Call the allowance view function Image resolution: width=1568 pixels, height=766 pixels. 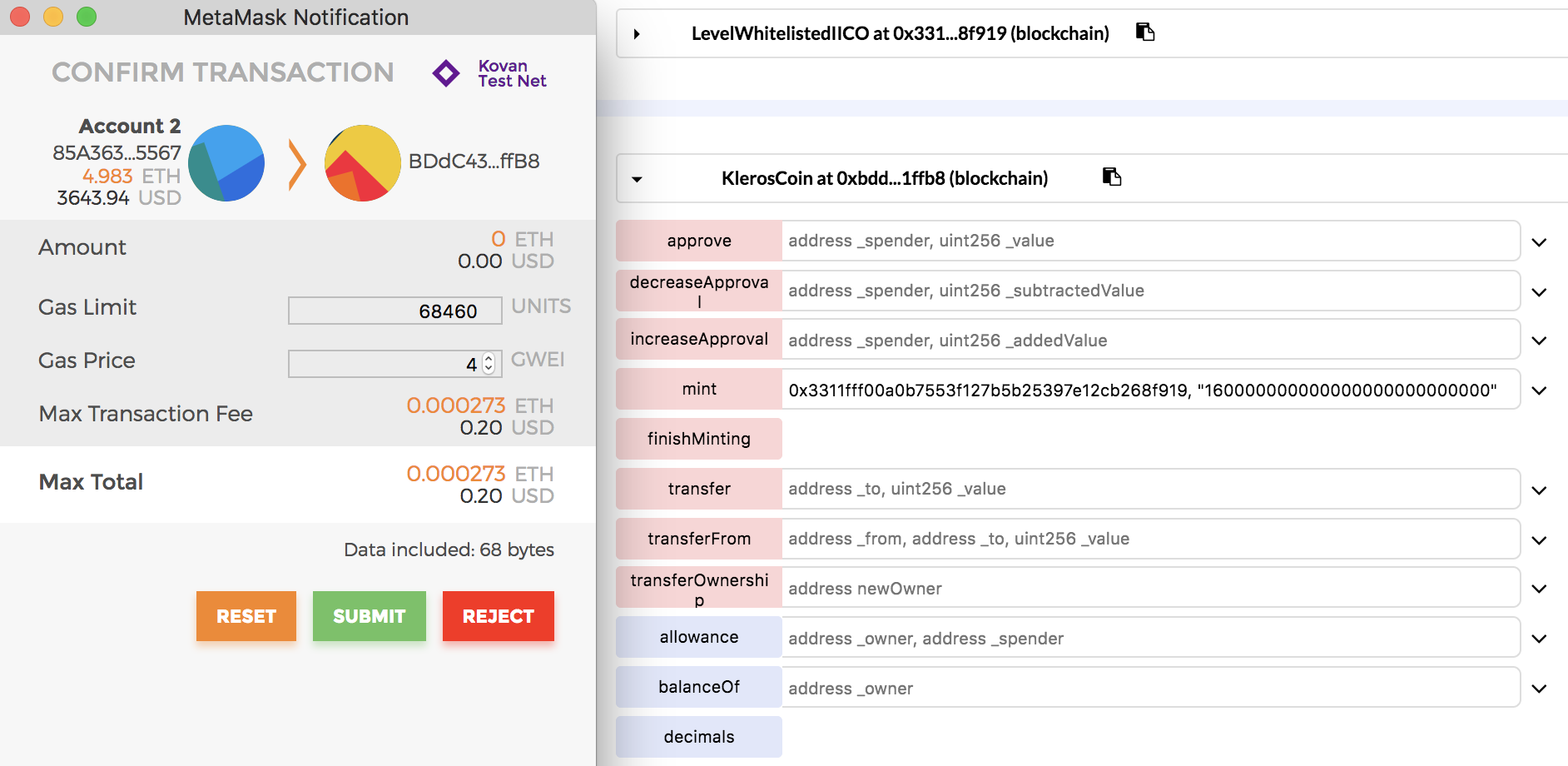pos(699,637)
